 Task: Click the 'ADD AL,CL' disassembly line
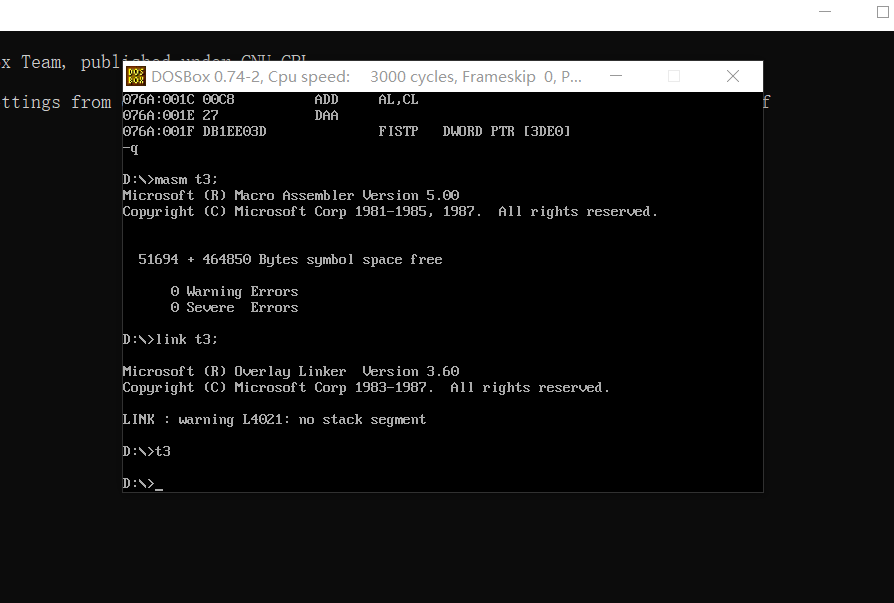click(x=271, y=100)
